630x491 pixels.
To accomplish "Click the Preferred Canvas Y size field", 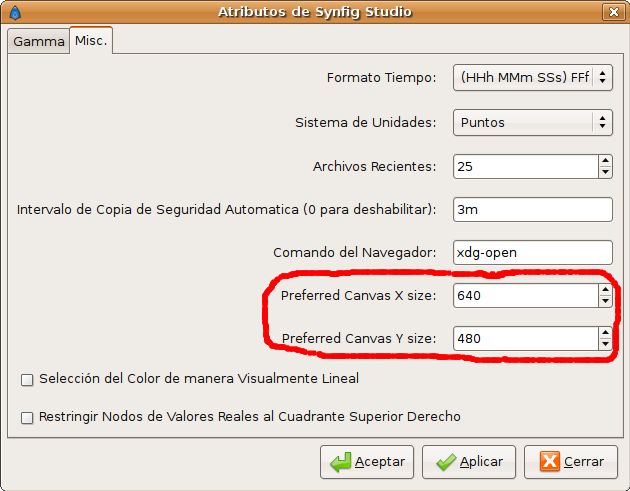I will click(526, 338).
